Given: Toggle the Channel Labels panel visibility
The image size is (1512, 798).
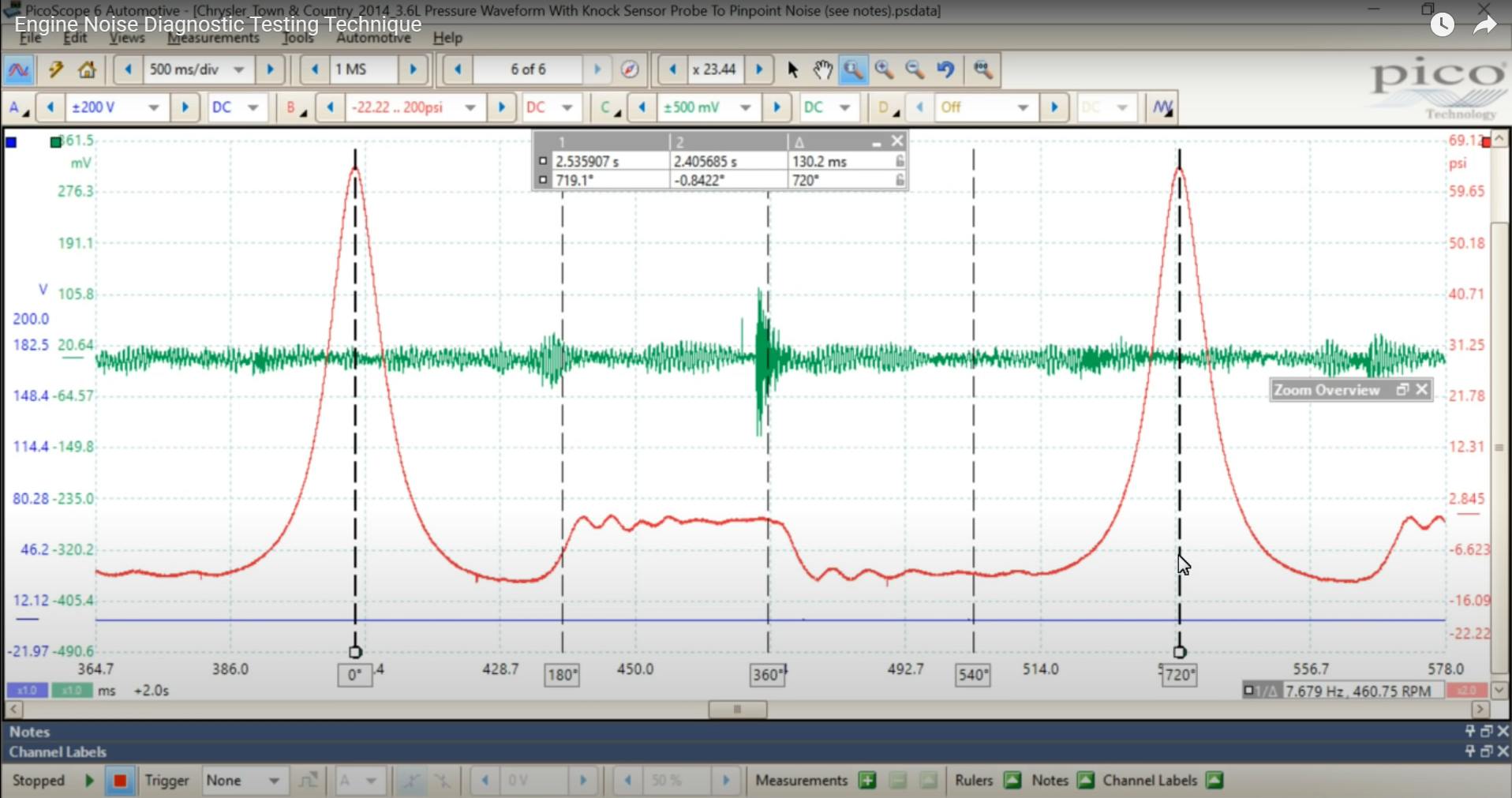Looking at the screenshot, I should (x=1213, y=780).
